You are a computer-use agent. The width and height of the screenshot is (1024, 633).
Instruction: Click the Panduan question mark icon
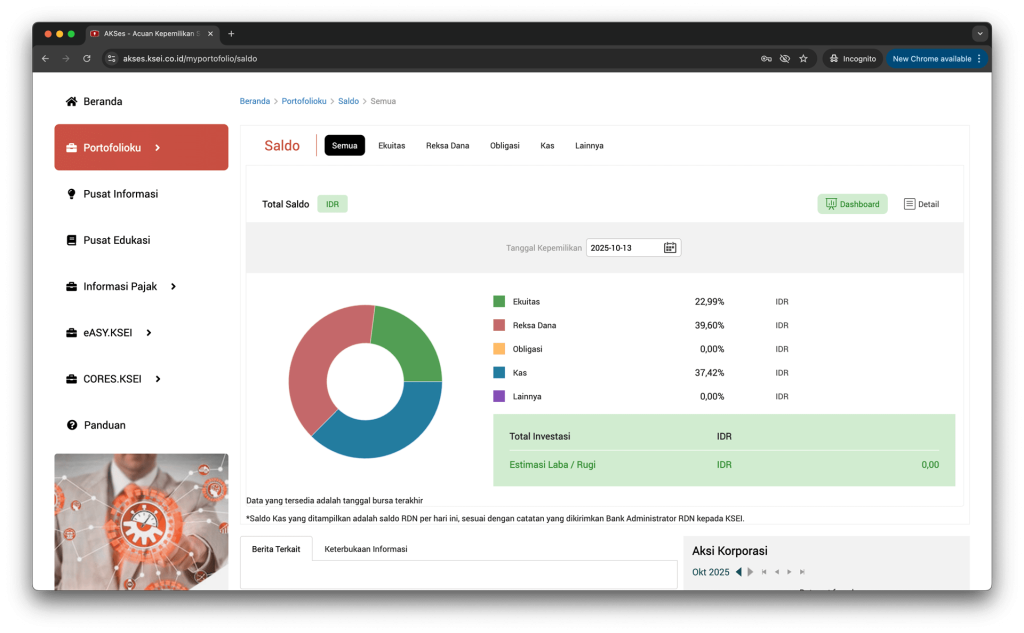point(71,425)
